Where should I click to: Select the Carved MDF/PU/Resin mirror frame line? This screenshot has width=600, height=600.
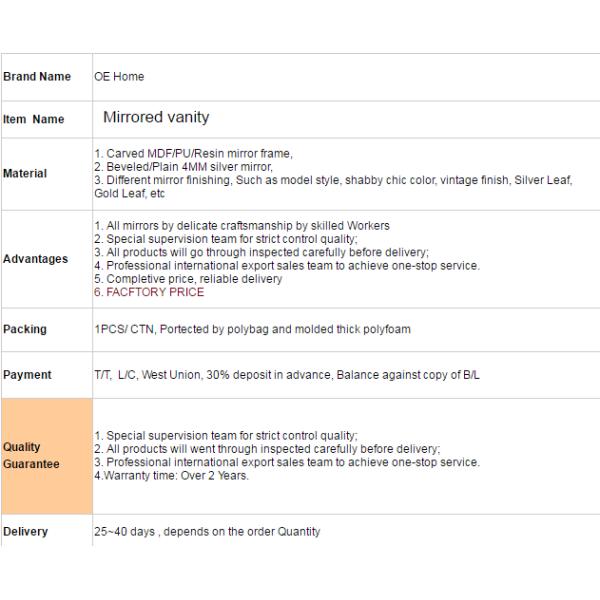(193, 153)
